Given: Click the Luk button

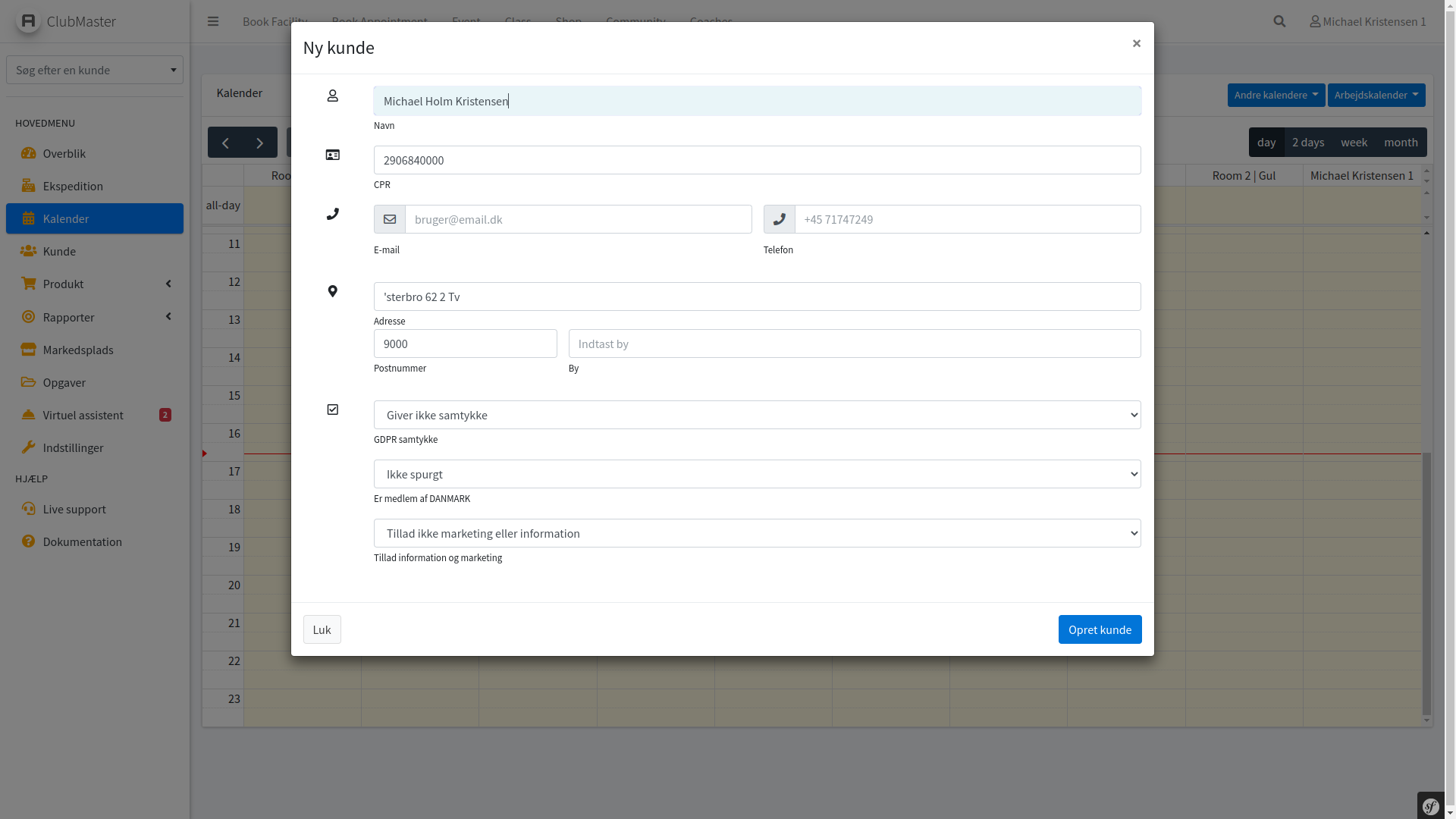Looking at the screenshot, I should [x=322, y=629].
